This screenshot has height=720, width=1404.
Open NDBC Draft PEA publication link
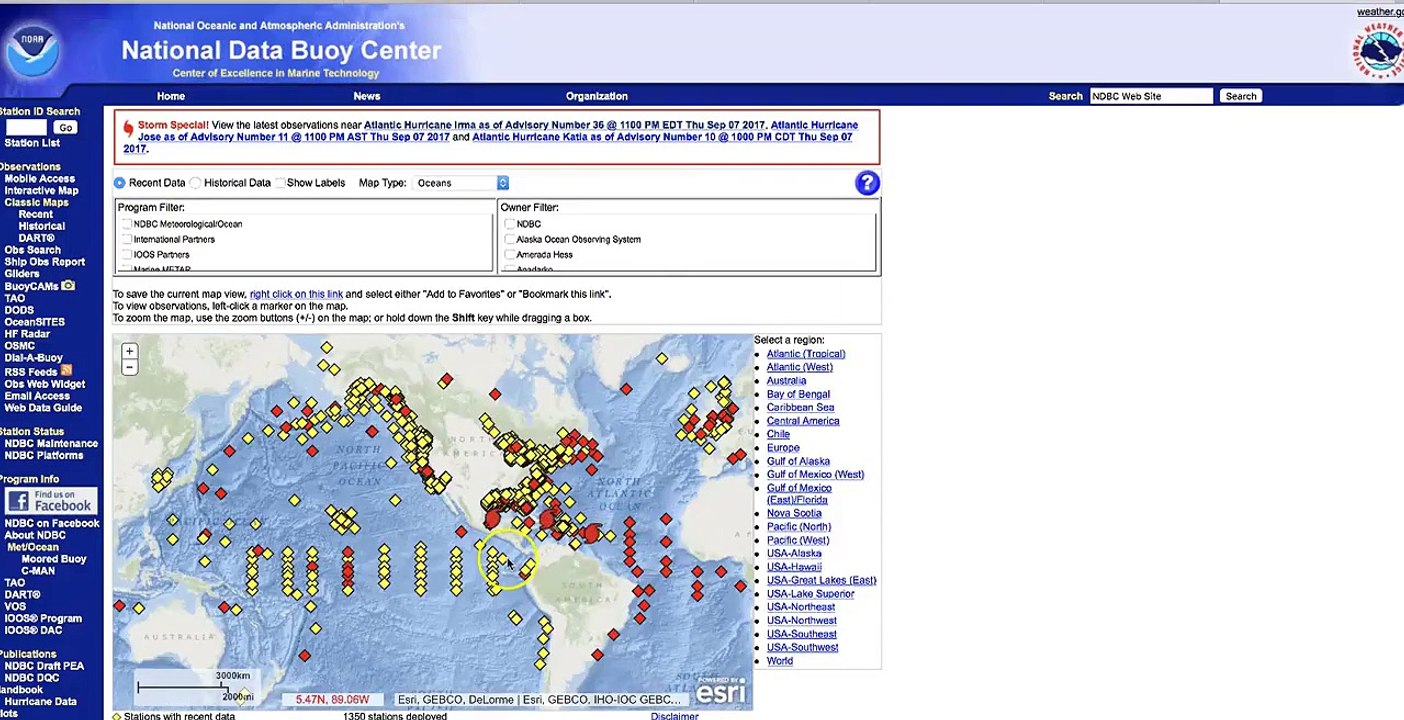(44, 666)
